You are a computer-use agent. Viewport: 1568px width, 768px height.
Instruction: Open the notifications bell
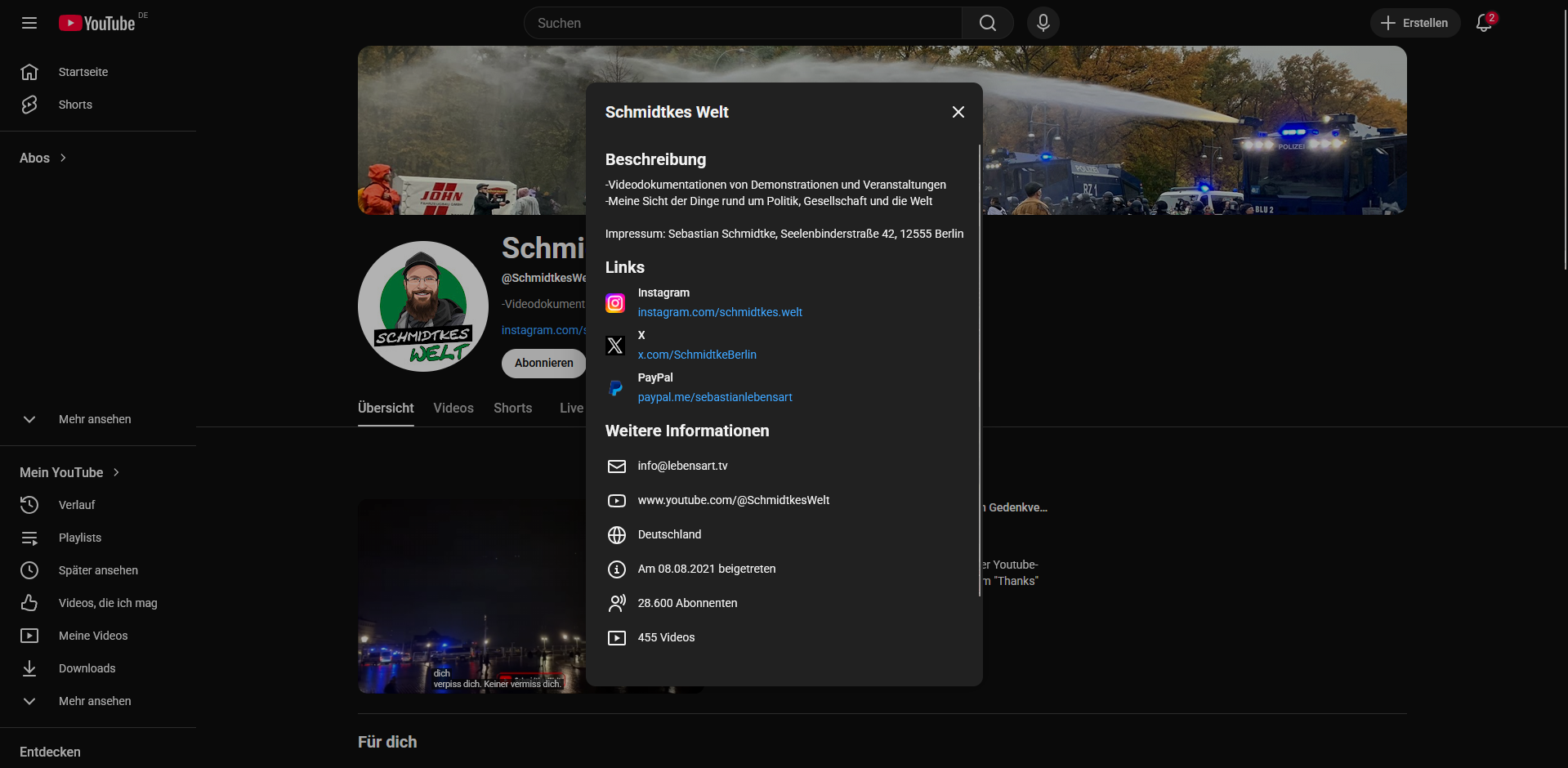[x=1484, y=23]
